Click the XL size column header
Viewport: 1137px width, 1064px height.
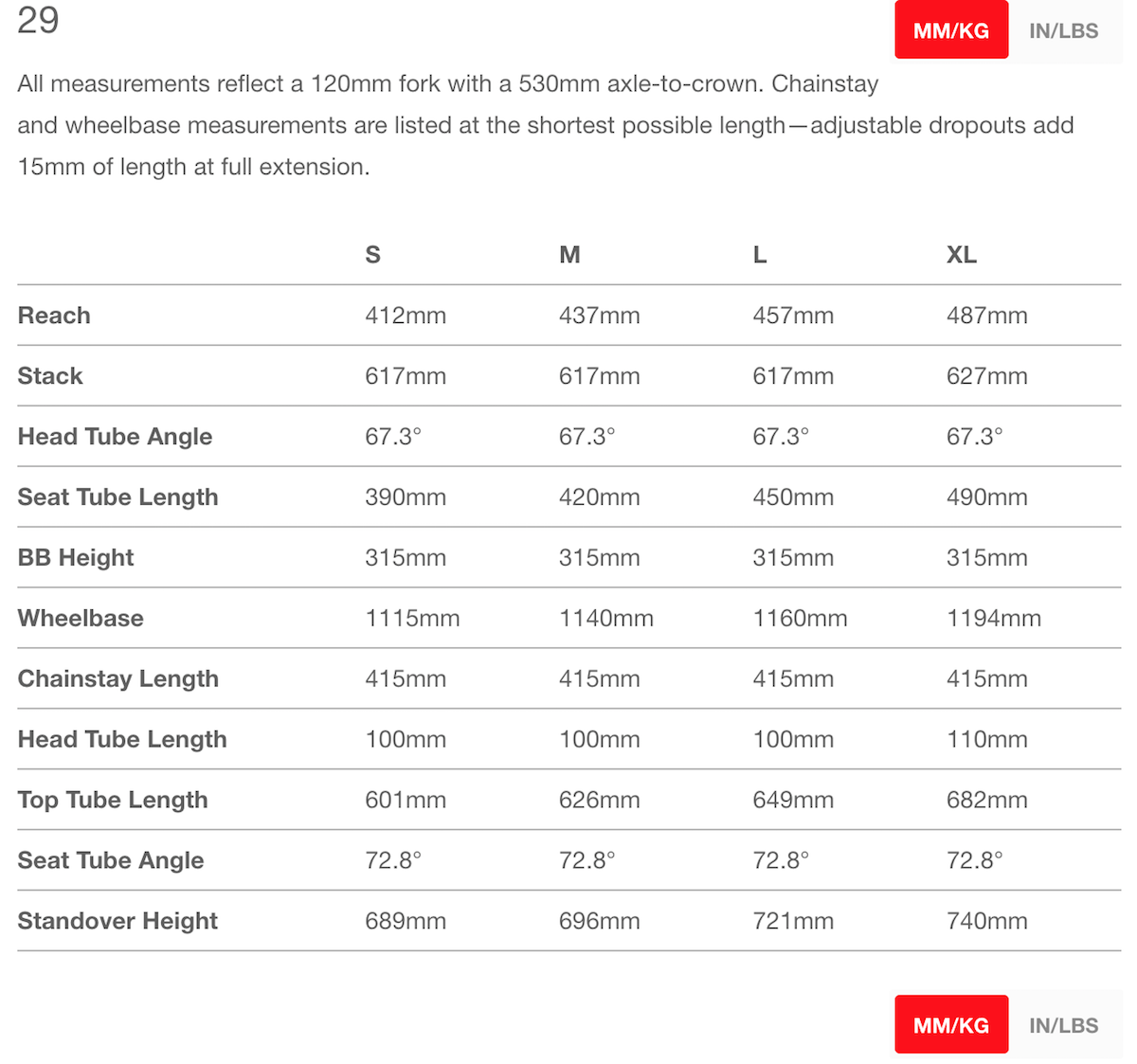tap(962, 255)
